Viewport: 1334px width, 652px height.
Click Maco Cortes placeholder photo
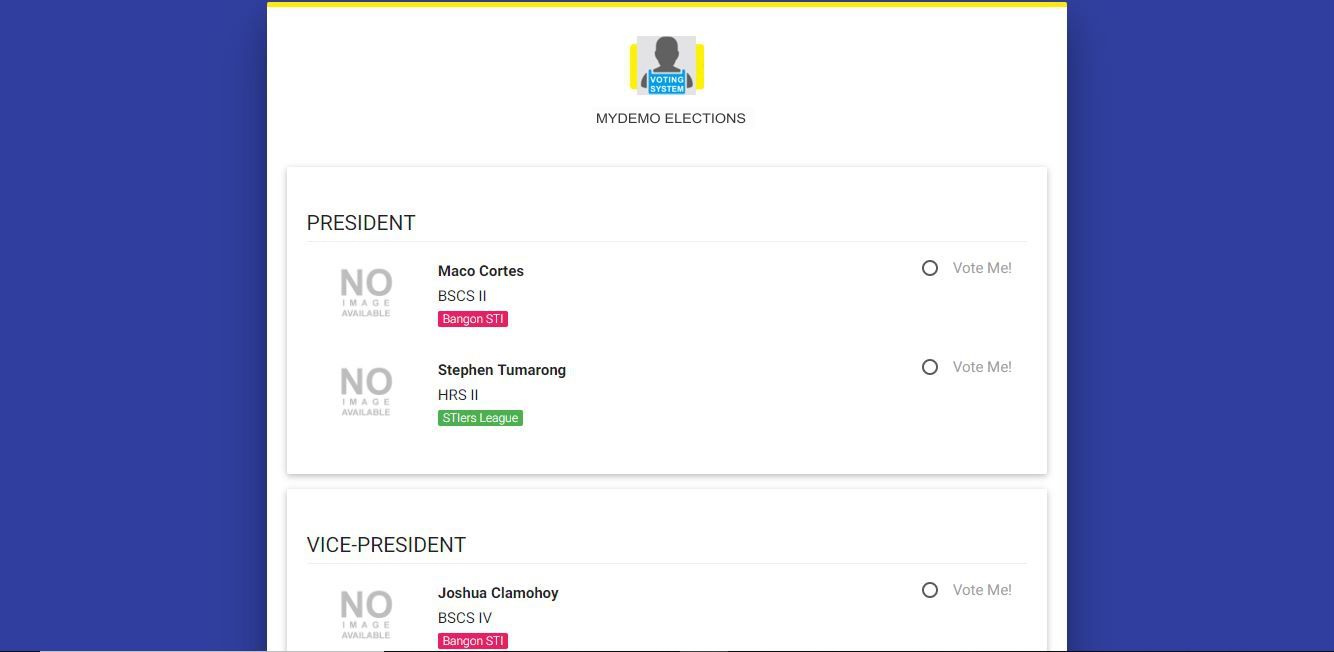pos(366,292)
